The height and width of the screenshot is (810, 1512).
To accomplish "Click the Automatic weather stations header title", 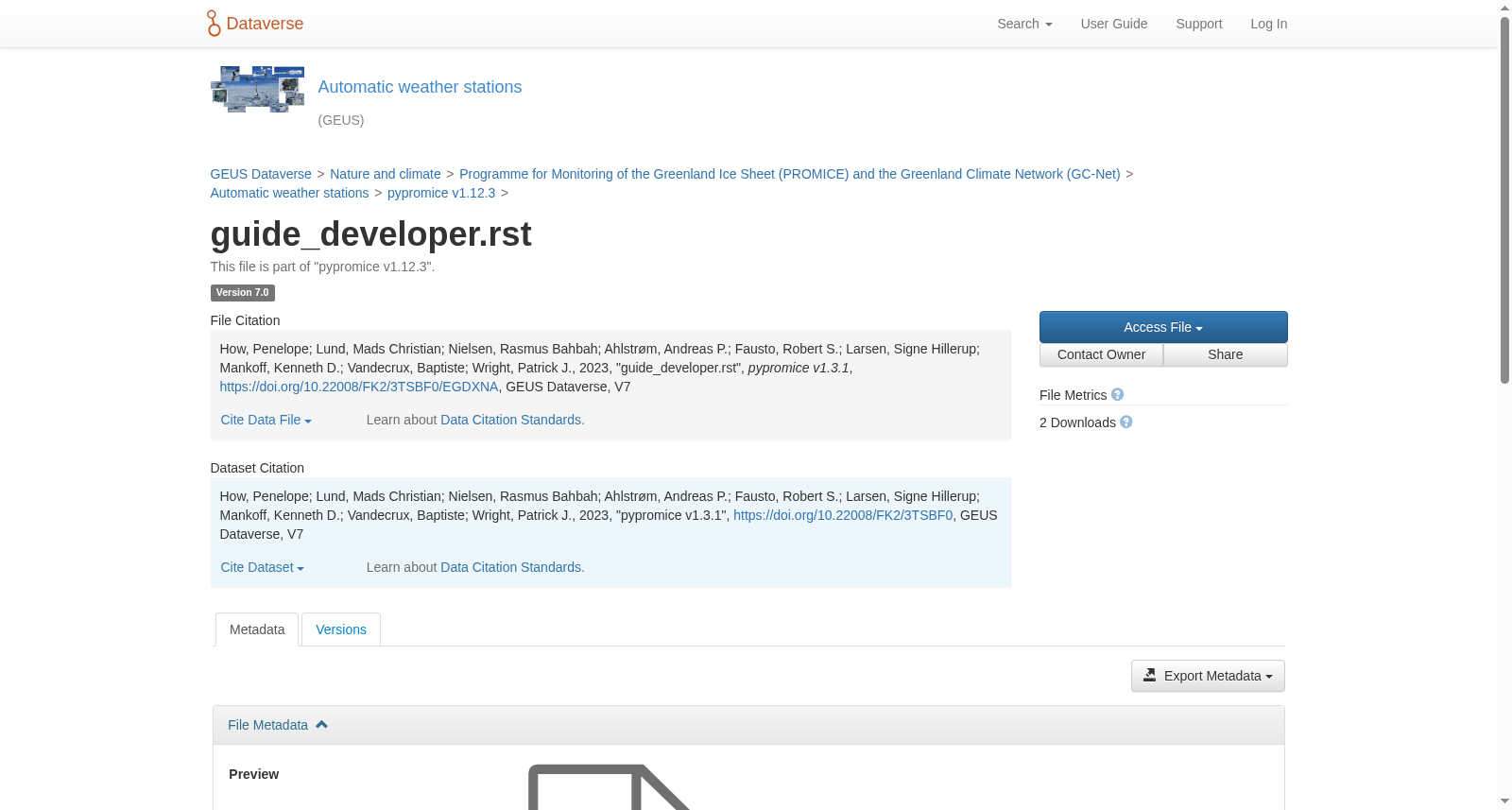I will click(x=420, y=87).
